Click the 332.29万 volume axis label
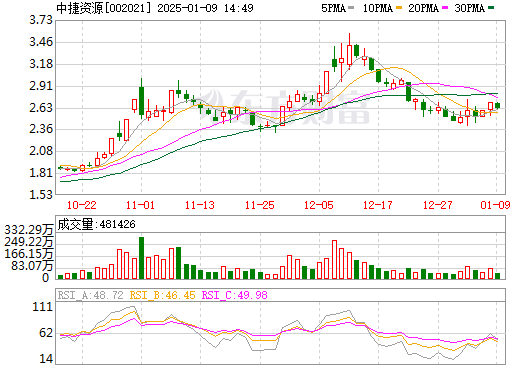This screenshot has width=520, height=365. click(x=29, y=229)
